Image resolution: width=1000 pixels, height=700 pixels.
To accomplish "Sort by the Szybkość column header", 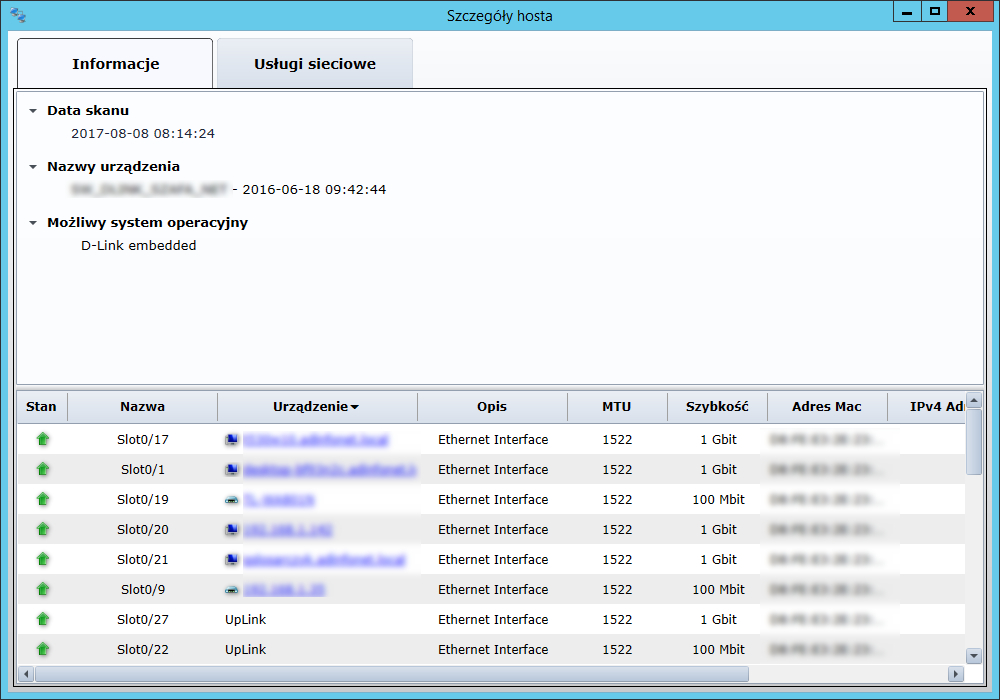I will click(716, 407).
